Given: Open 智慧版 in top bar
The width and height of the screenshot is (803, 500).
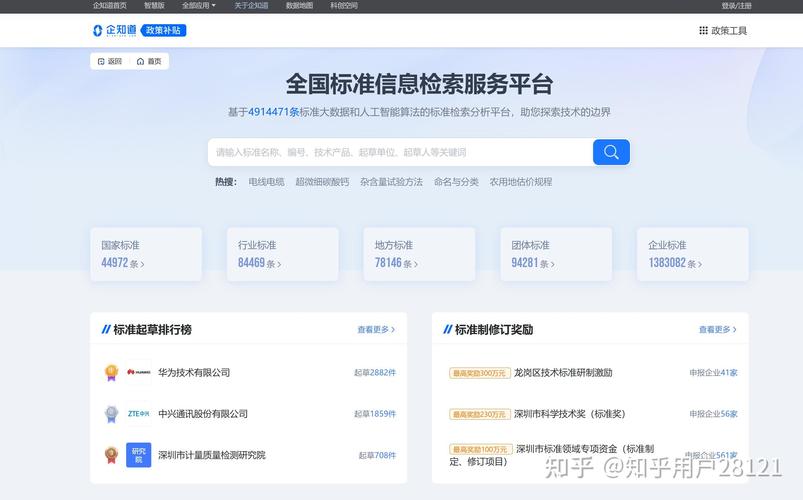Looking at the screenshot, I should pos(154,6).
